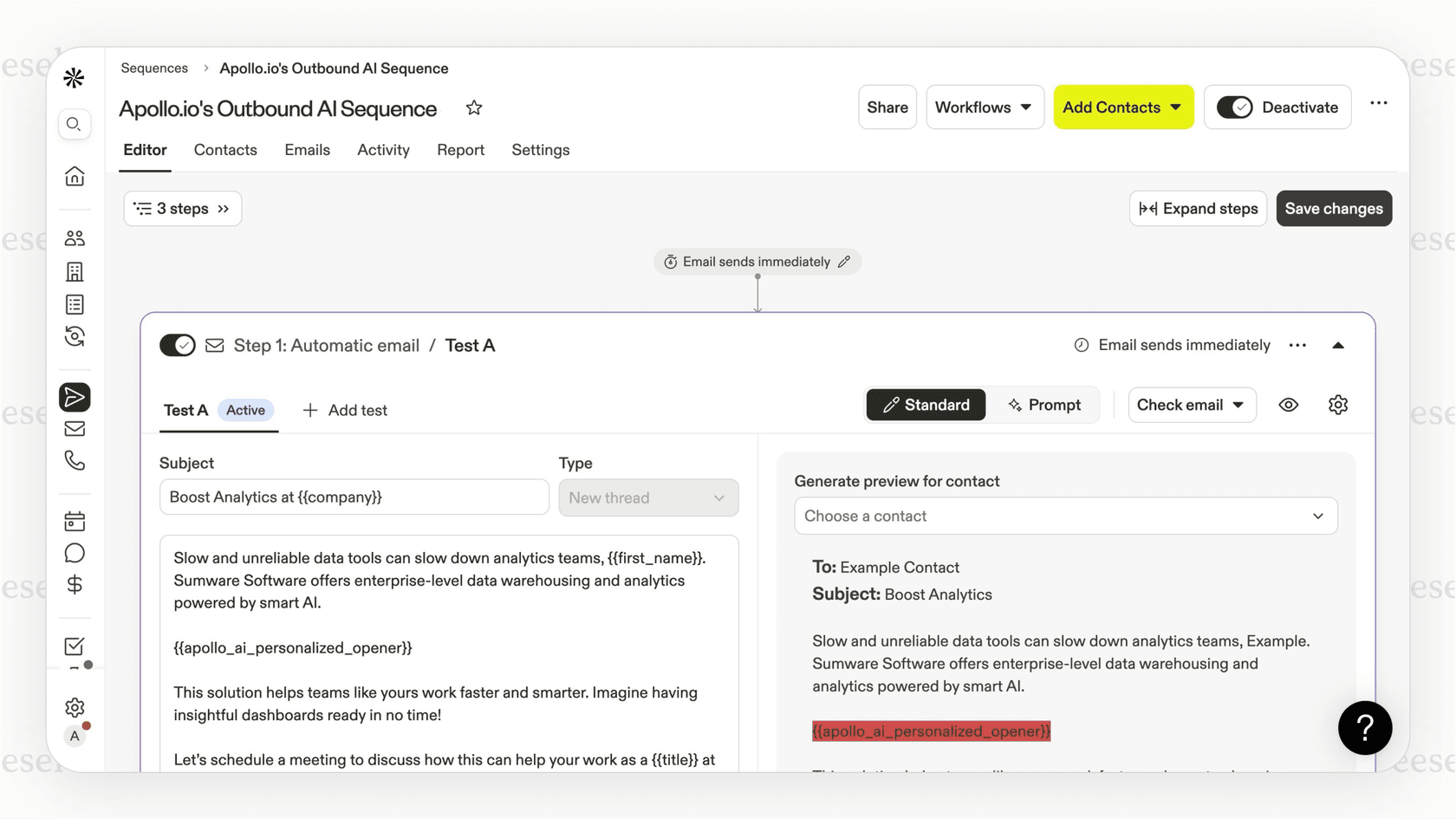The image size is (1456, 819).
Task: Toggle the Step 1 automatic email switch
Action: tap(177, 345)
